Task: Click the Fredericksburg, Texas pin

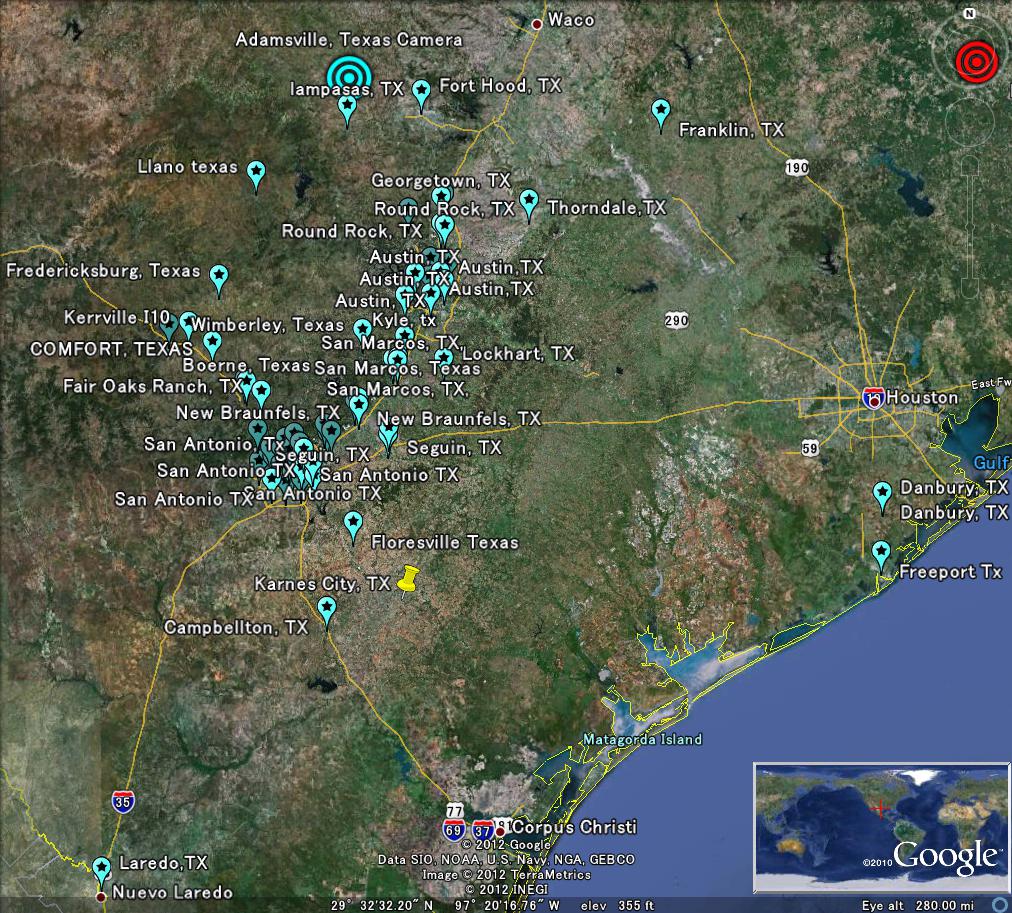Action: pyautogui.click(x=221, y=272)
